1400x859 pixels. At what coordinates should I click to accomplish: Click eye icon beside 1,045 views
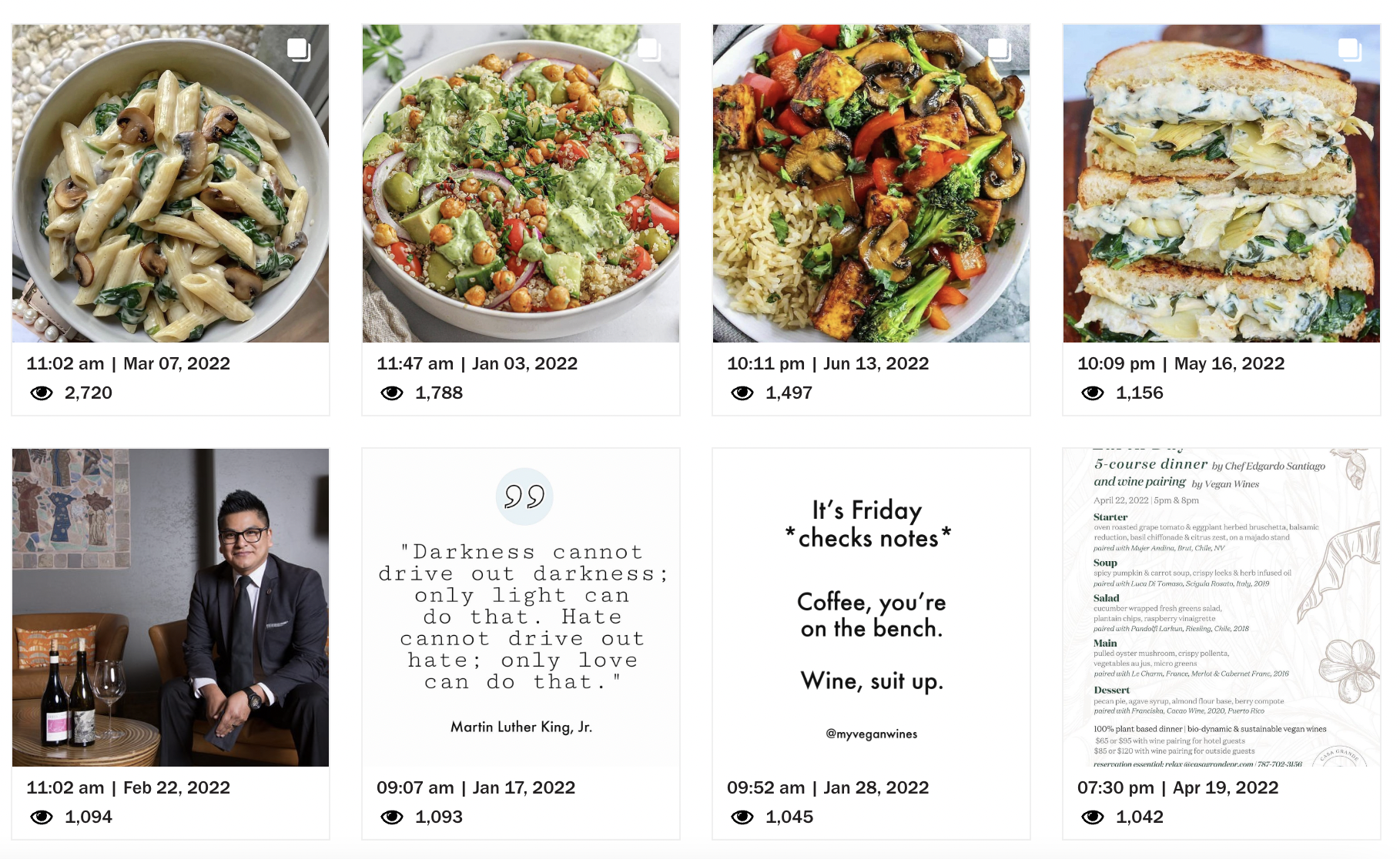(x=742, y=817)
